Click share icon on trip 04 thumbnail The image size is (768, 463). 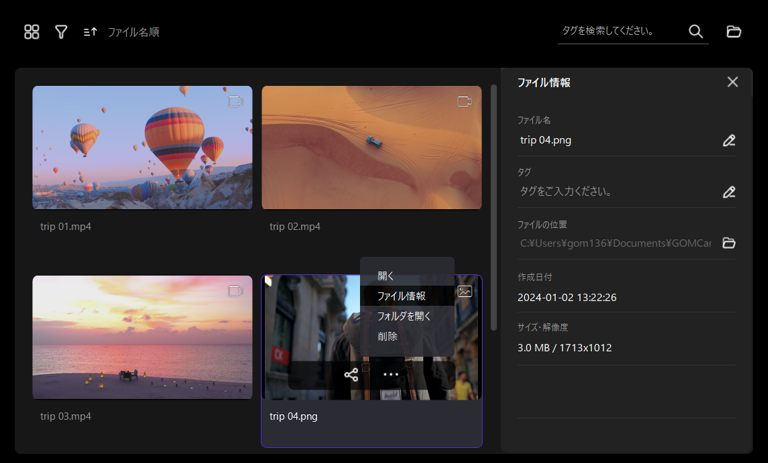click(x=351, y=375)
